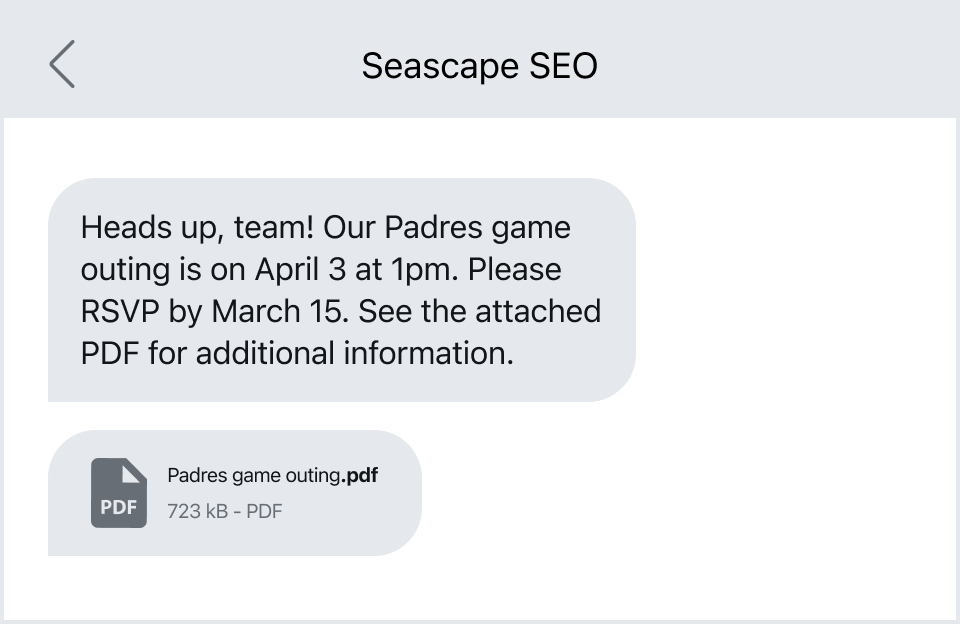
Task: Select the Padres outing message bubble
Action: (341, 290)
